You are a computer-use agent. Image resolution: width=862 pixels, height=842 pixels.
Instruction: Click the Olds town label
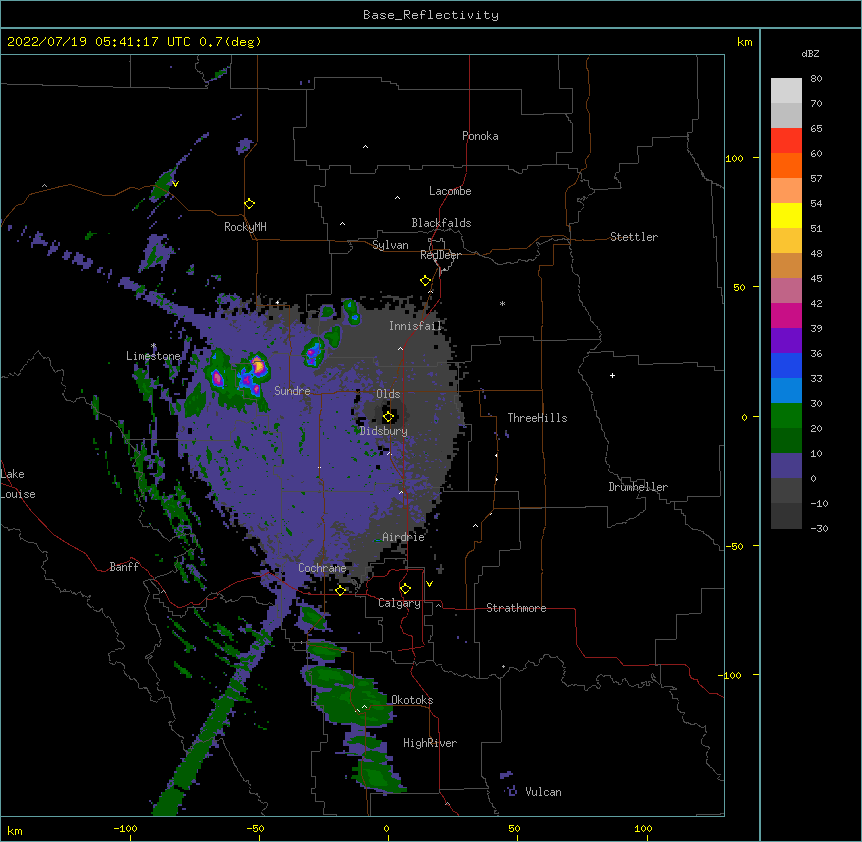[x=388, y=394]
